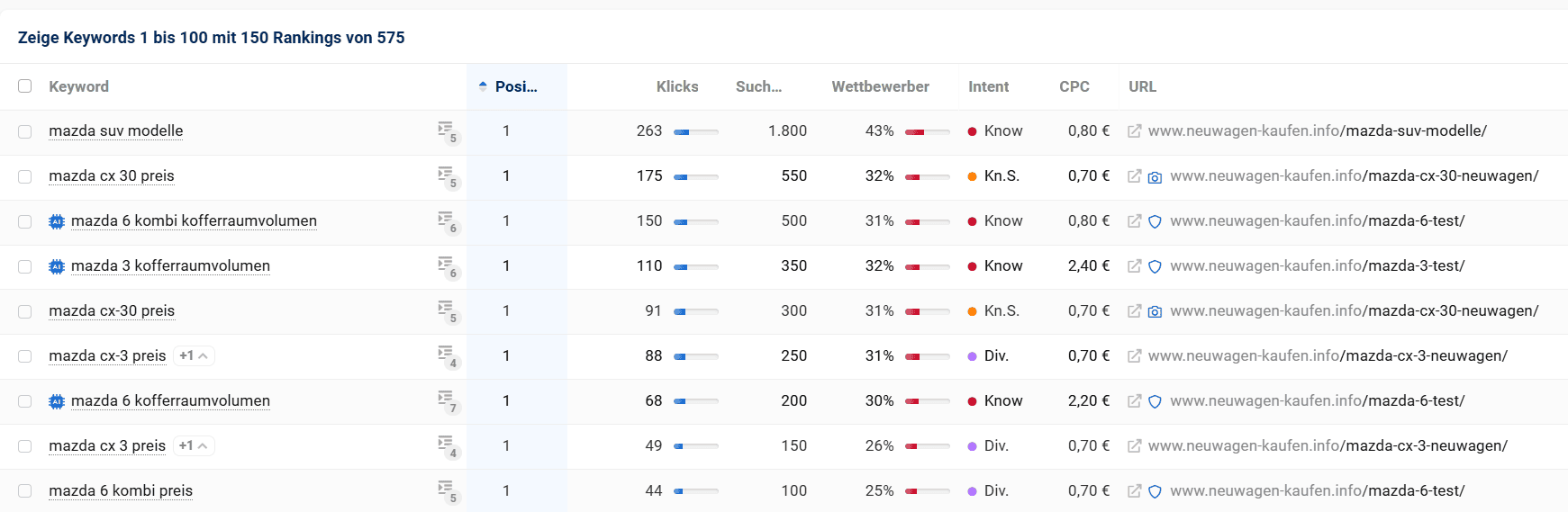The height and width of the screenshot is (512, 1568).
Task: Open SERP features icon for mazda suv modelle
Action: 448,131
